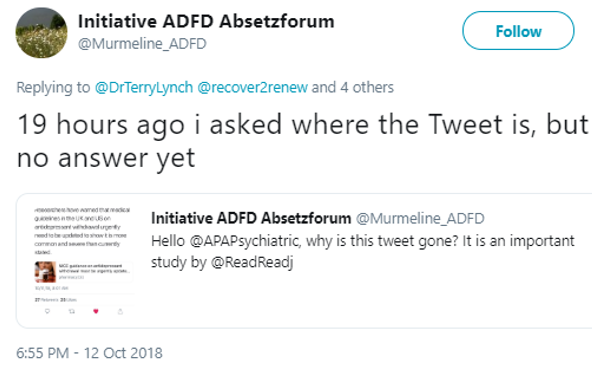Click the share icon in embedded screenshot

pyautogui.click(x=120, y=311)
